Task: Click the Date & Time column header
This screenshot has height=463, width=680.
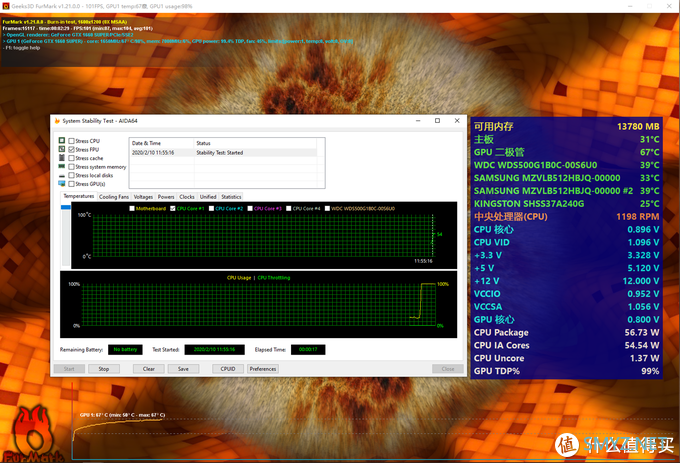Action: pos(161,143)
